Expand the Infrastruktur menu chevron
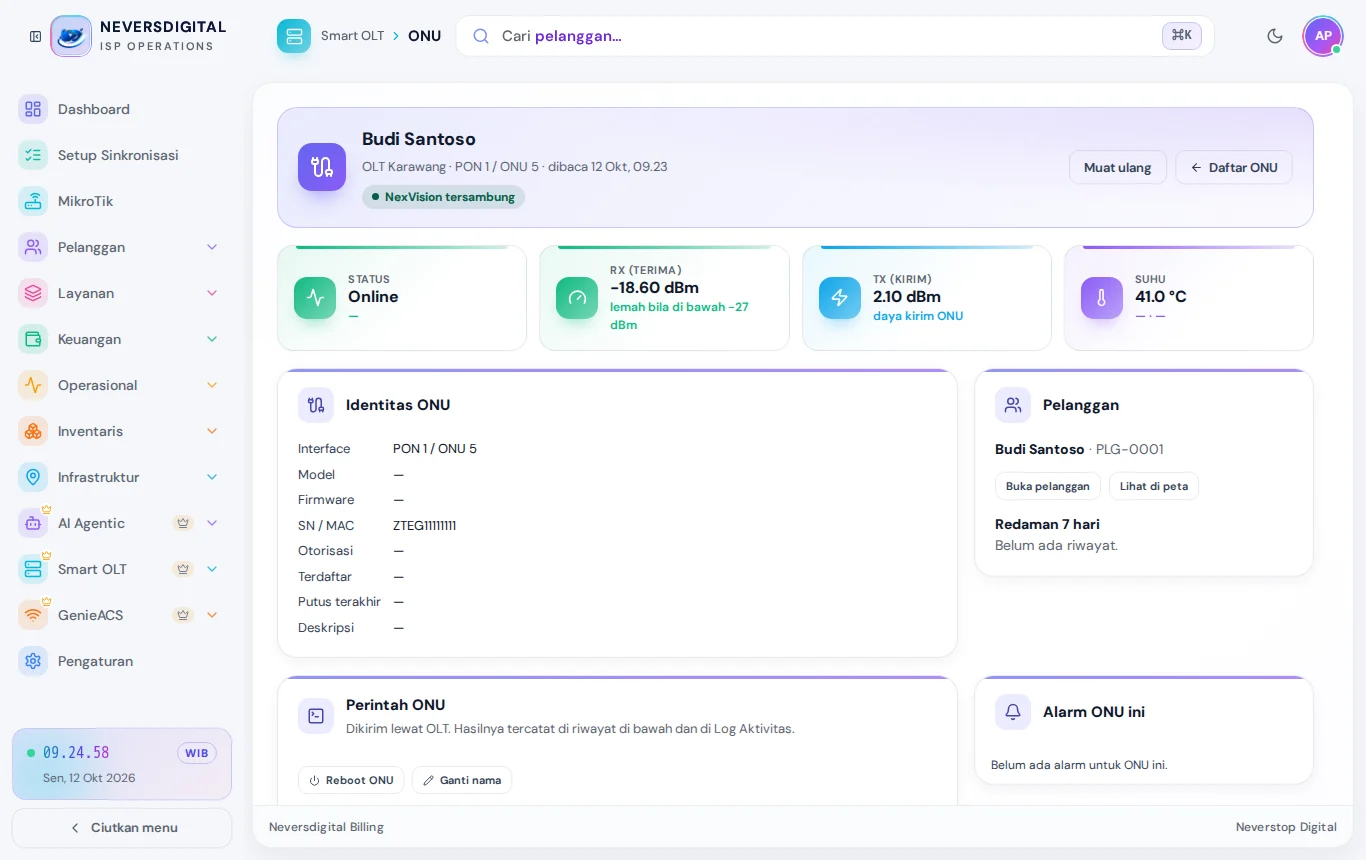1366x860 pixels. (212, 477)
